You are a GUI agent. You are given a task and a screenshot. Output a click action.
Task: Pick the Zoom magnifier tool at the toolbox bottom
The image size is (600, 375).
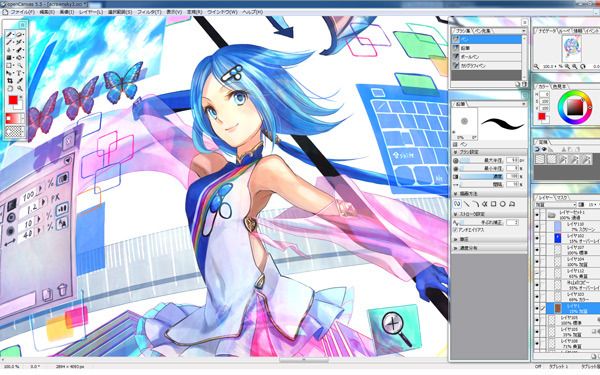coord(19,88)
